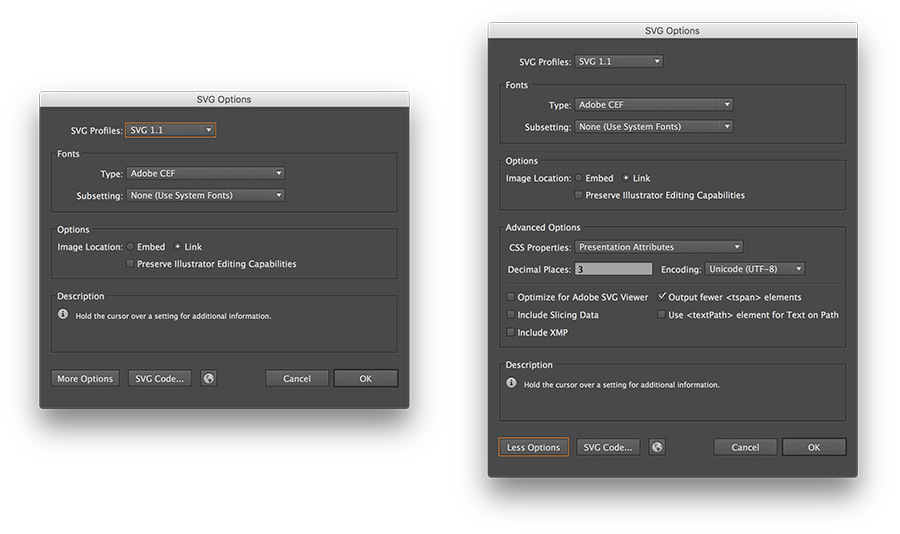900x534 pixels.
Task: Click the globe preview icon beside Less Options
Action: point(657,447)
